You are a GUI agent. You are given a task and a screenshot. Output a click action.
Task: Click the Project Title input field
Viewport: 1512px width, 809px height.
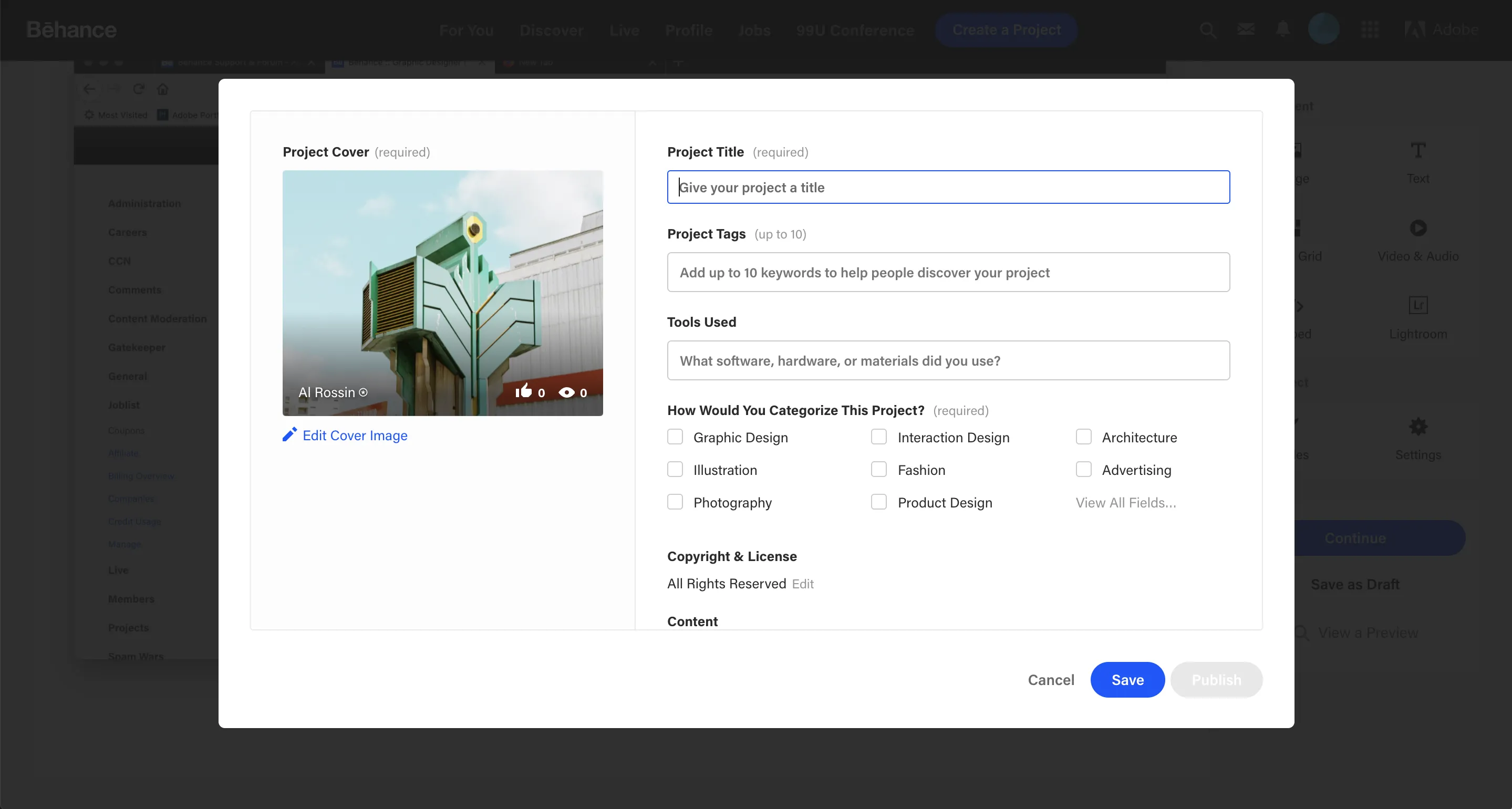coord(948,187)
